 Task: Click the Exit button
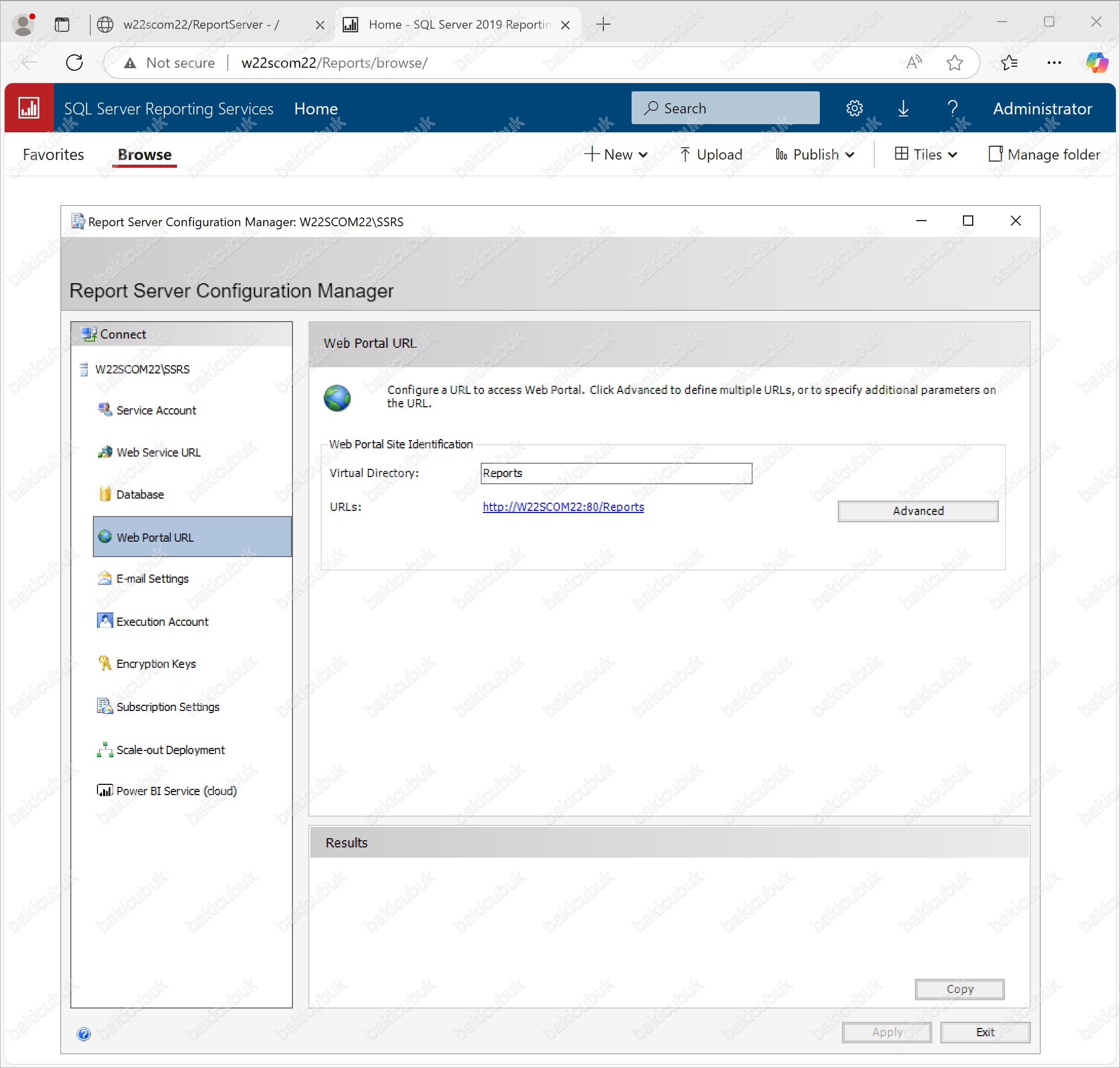point(985,1032)
